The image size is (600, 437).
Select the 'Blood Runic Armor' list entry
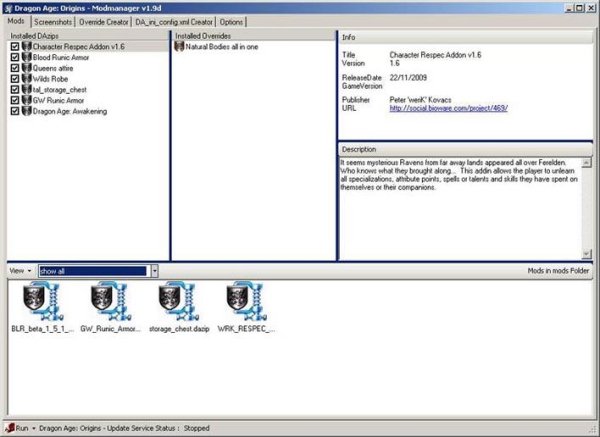[x=61, y=57]
